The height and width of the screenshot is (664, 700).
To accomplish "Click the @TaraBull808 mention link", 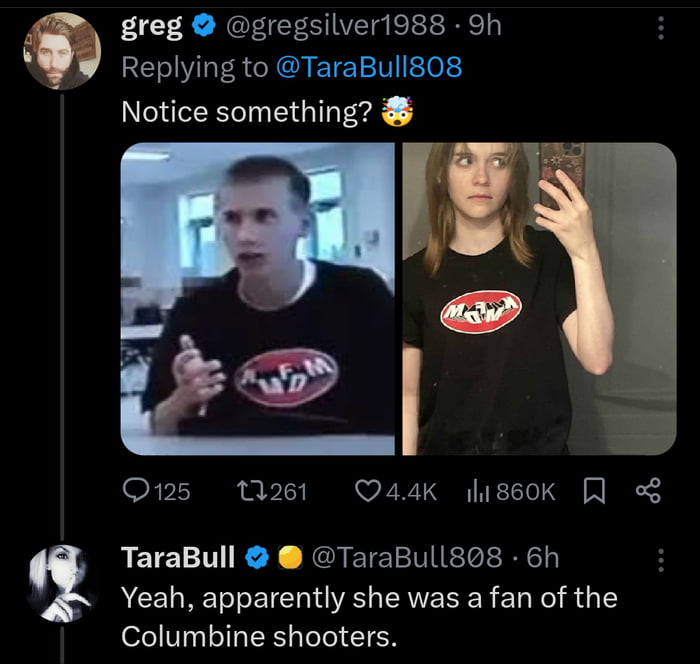I will pos(366,67).
